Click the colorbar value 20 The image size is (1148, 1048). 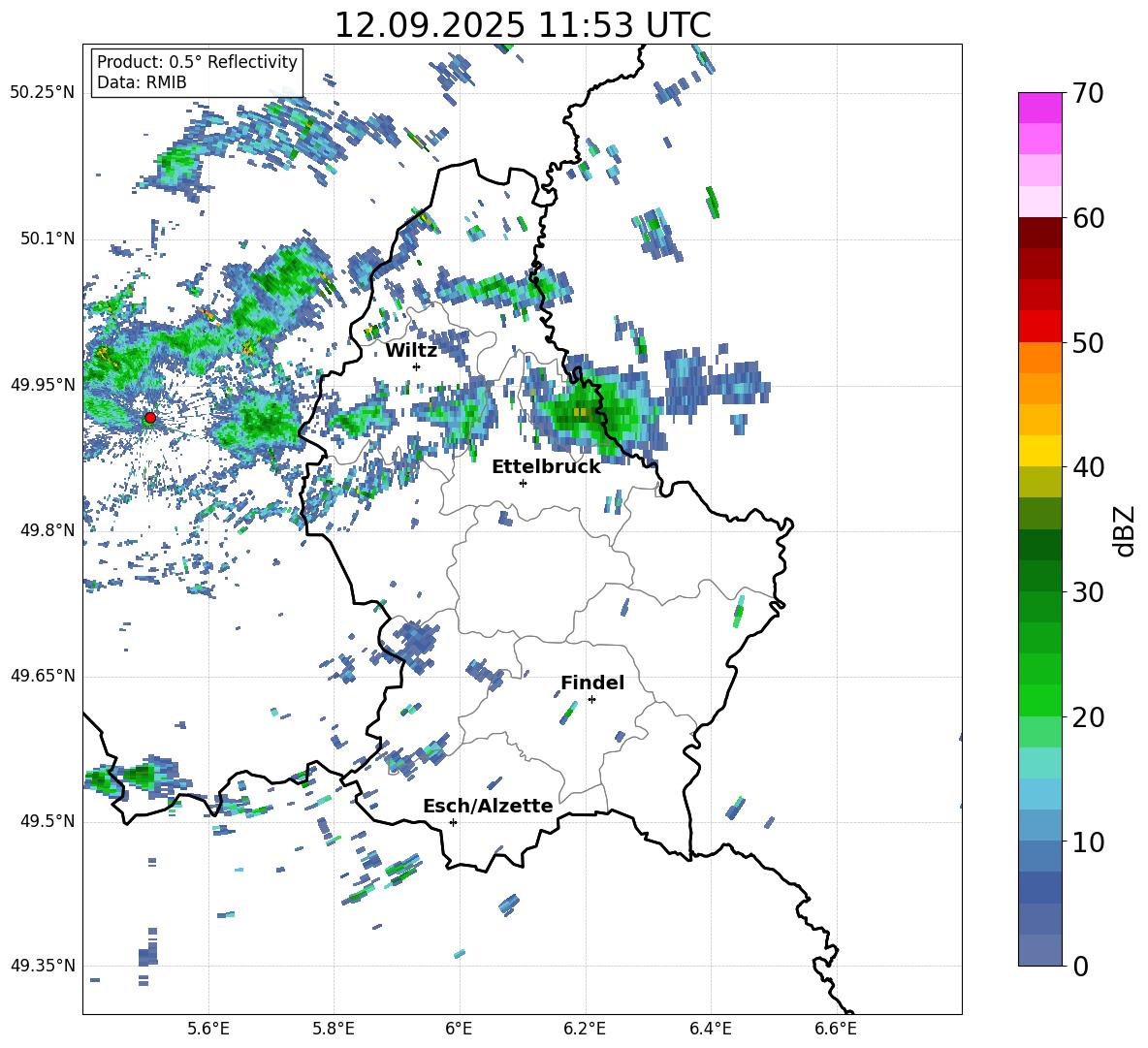1088,717
